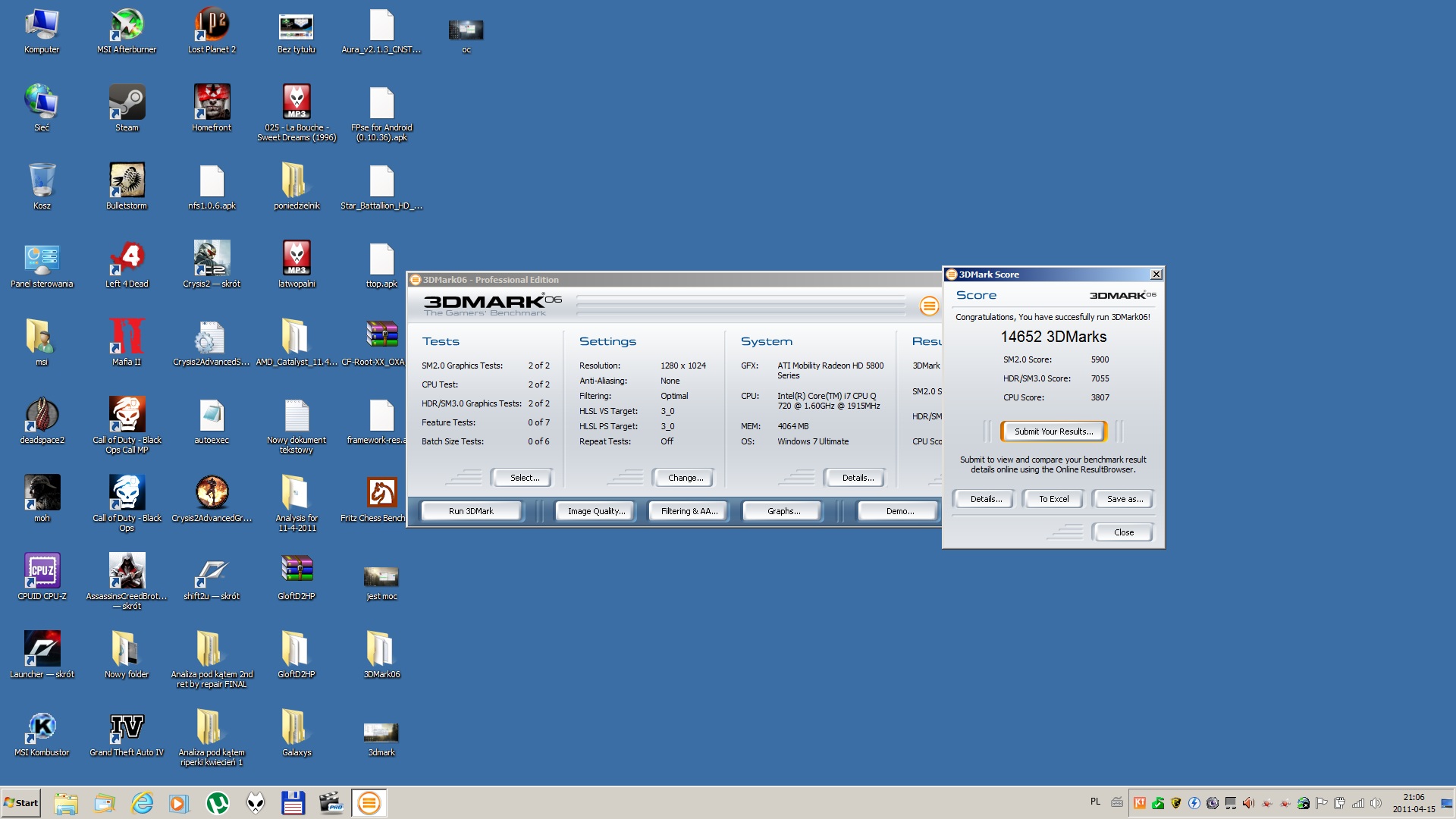Select the Crysis2 skrót shortcut icon
The height and width of the screenshot is (819, 1456).
212,265
